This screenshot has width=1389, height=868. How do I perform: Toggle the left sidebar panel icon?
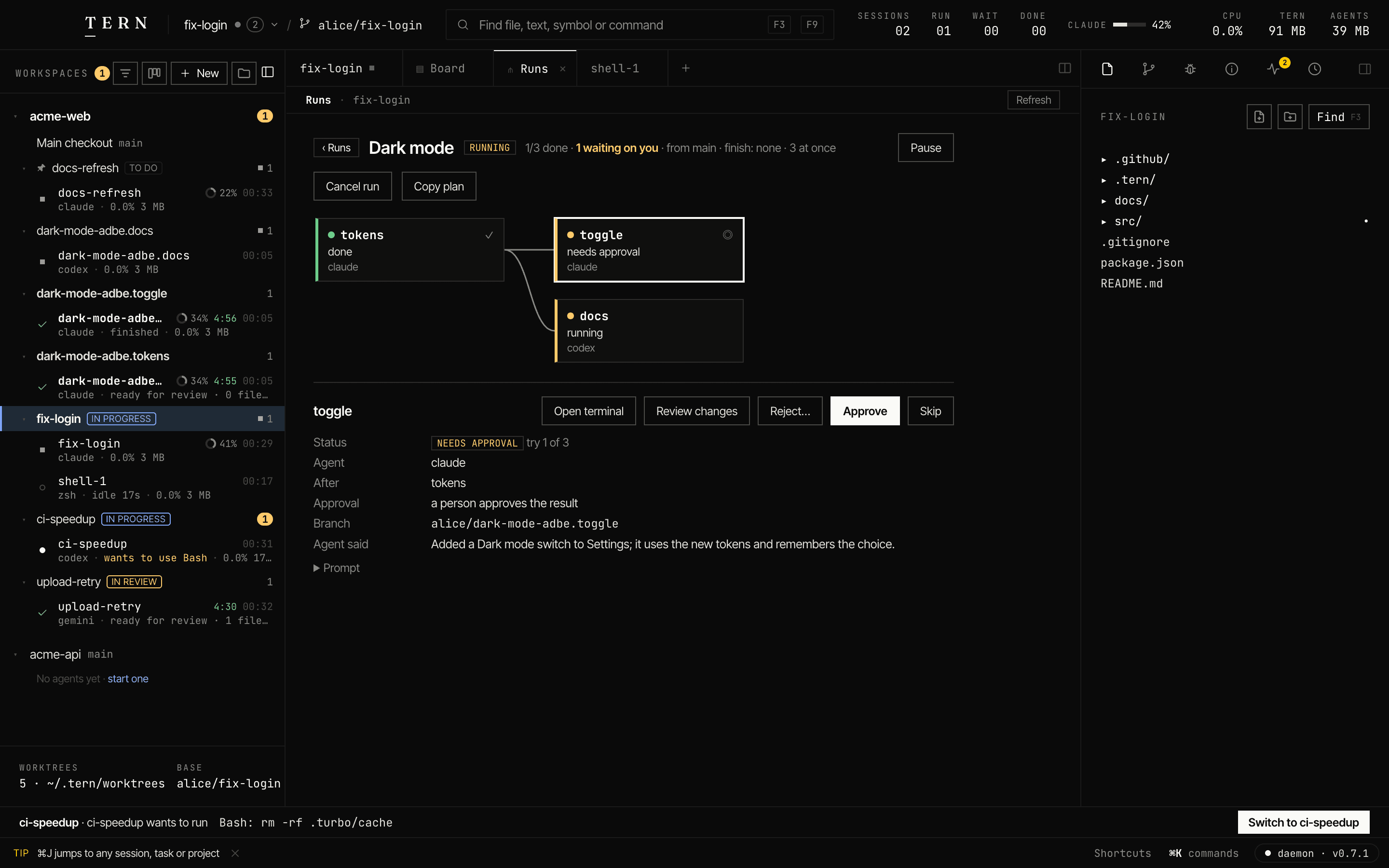tap(268, 72)
